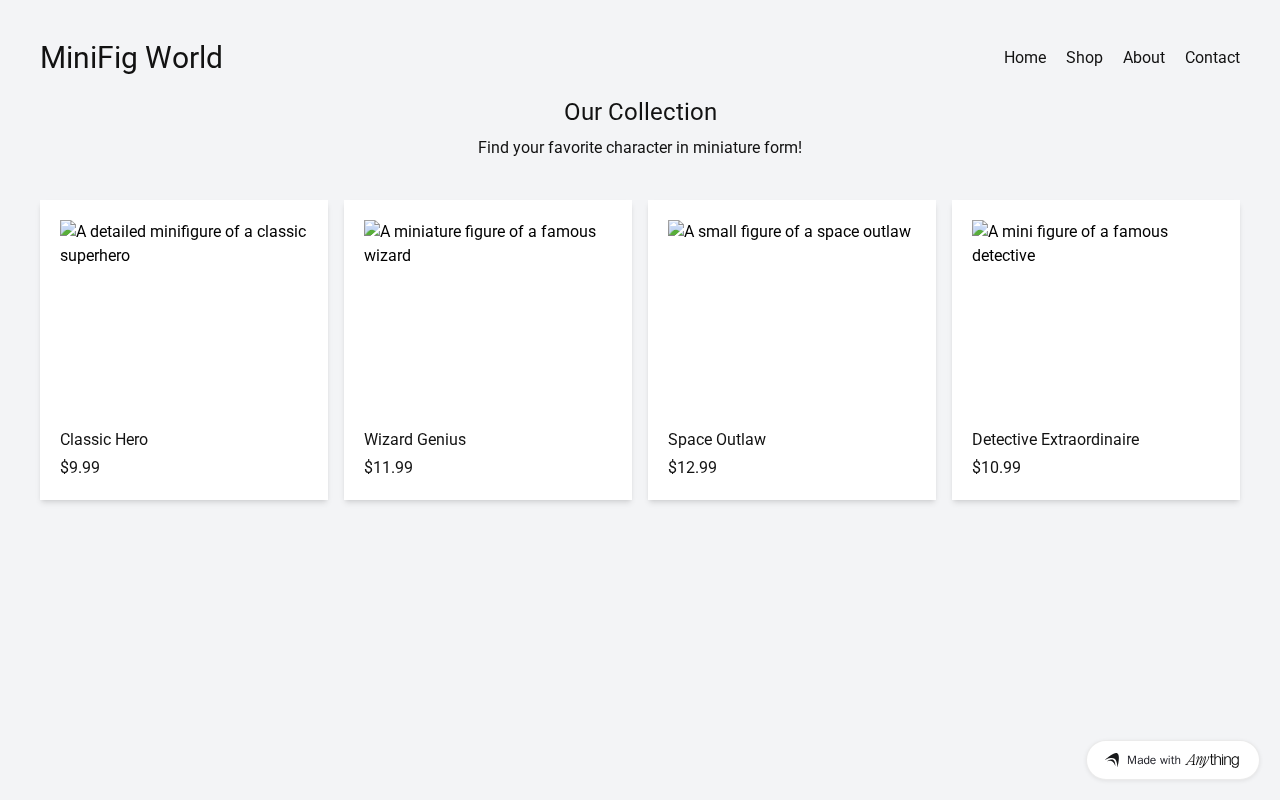Go to the Home page

click(1024, 58)
